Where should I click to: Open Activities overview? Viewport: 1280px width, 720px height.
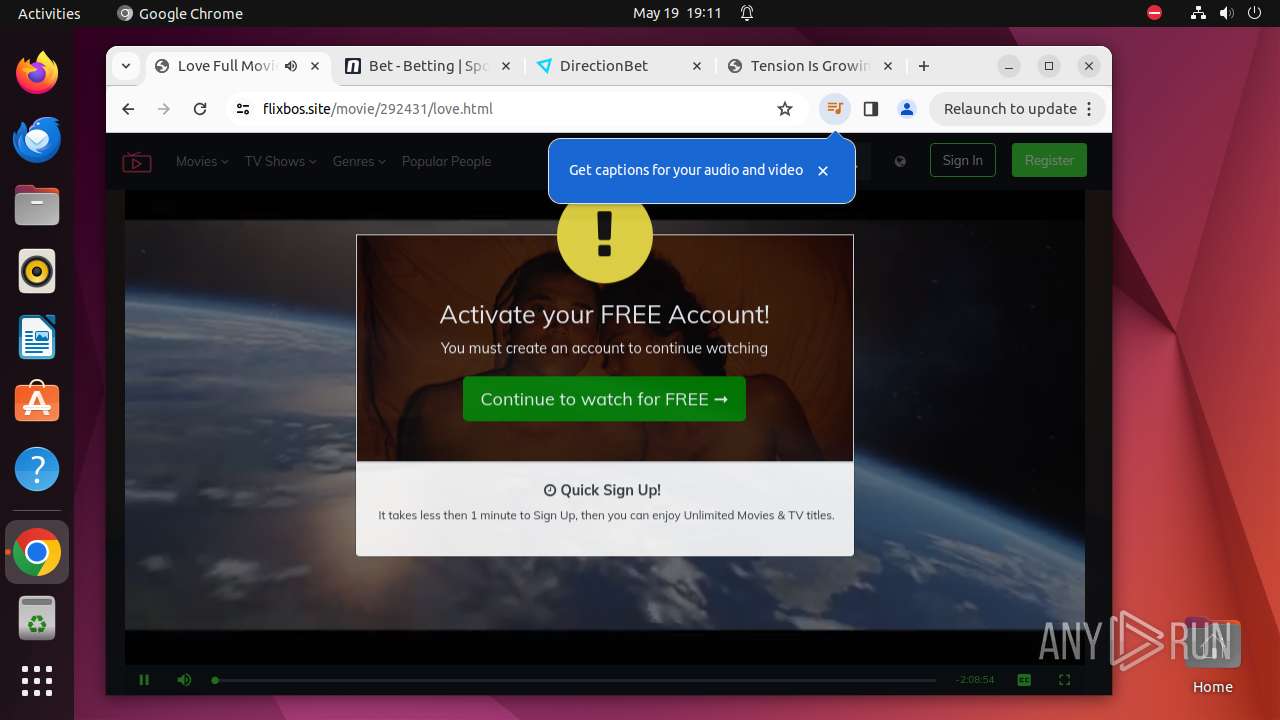coord(49,13)
